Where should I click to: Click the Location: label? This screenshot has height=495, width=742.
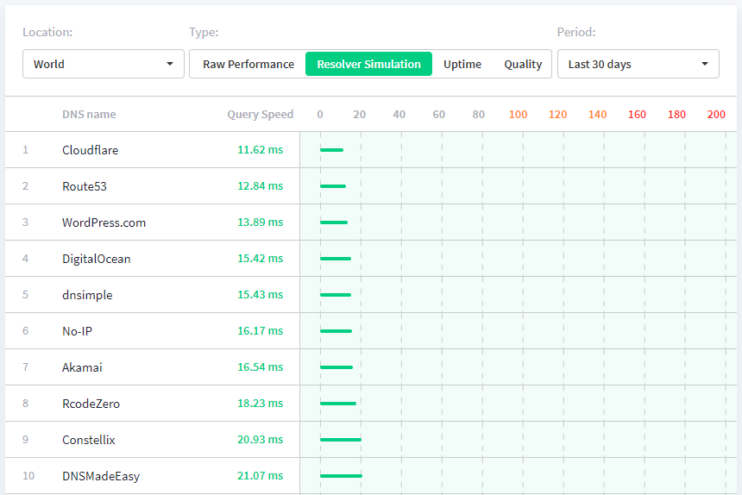[x=47, y=32]
